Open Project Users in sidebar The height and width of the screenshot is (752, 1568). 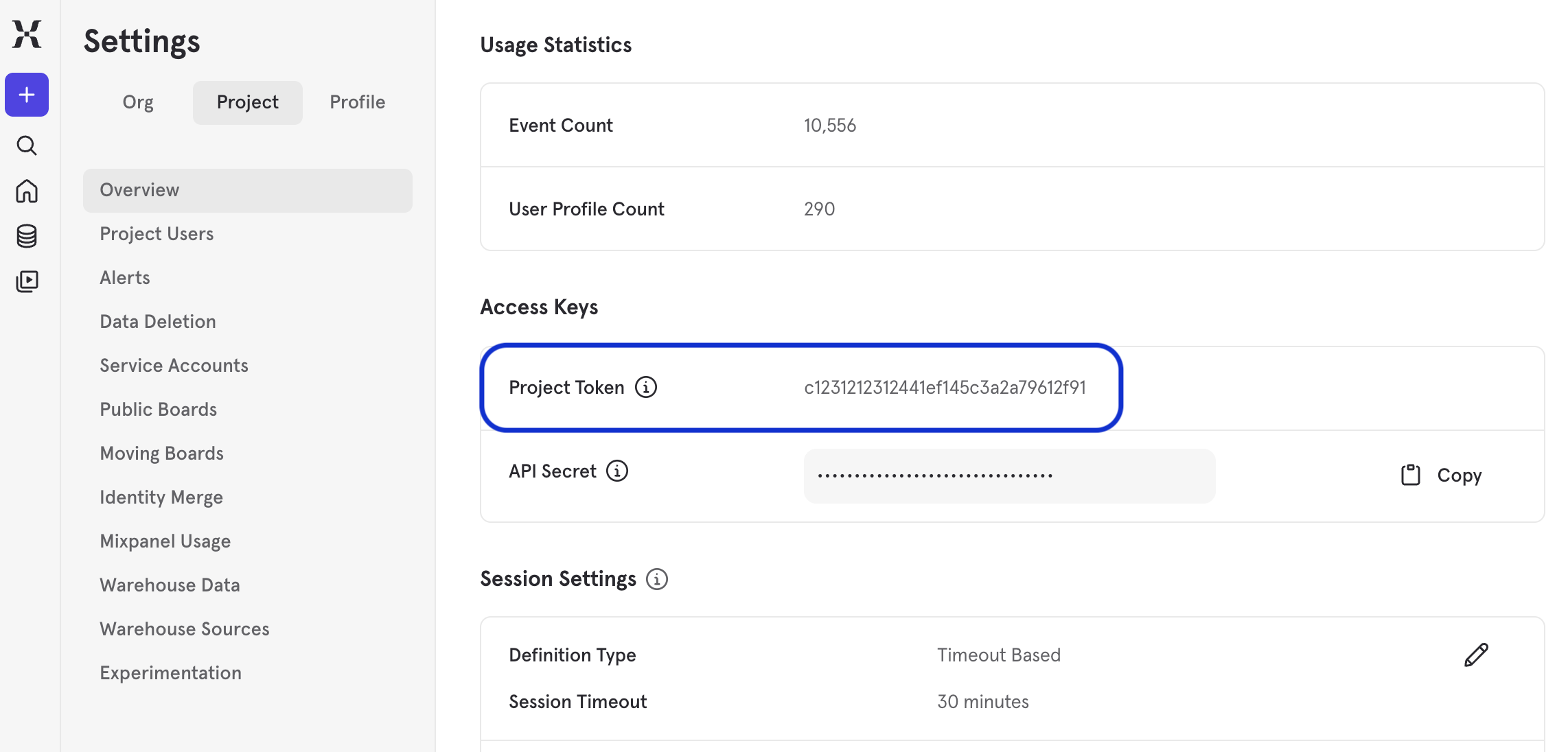pyautogui.click(x=157, y=234)
